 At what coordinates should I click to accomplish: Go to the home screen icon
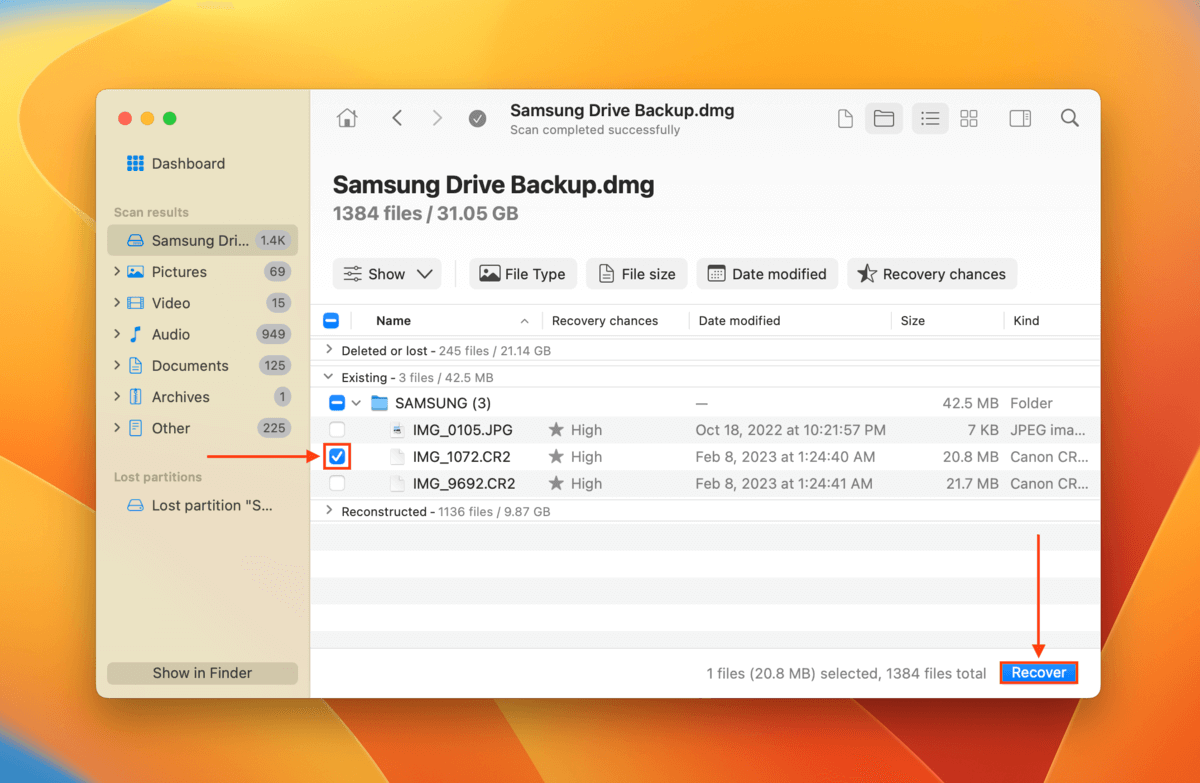(347, 118)
